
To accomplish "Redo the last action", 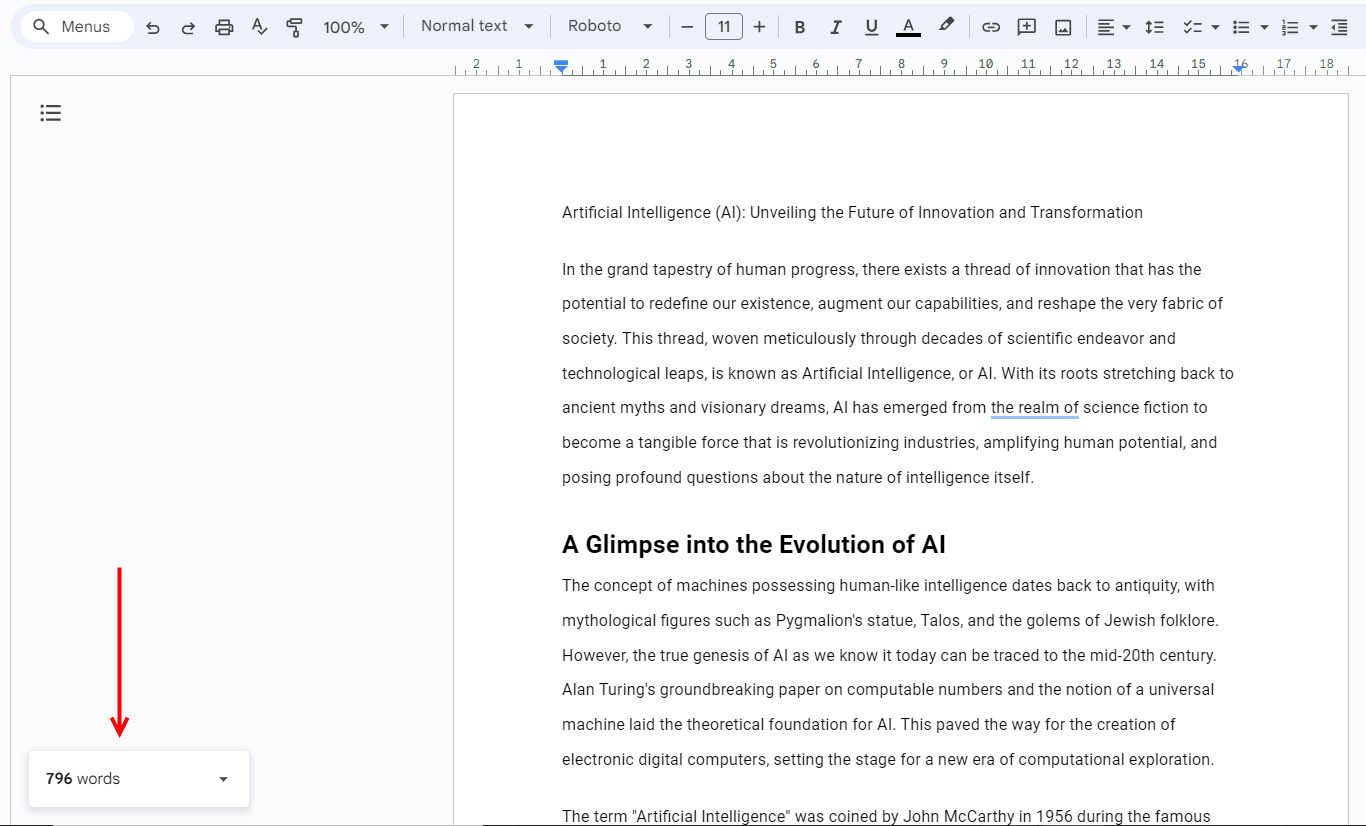I will tap(188, 27).
